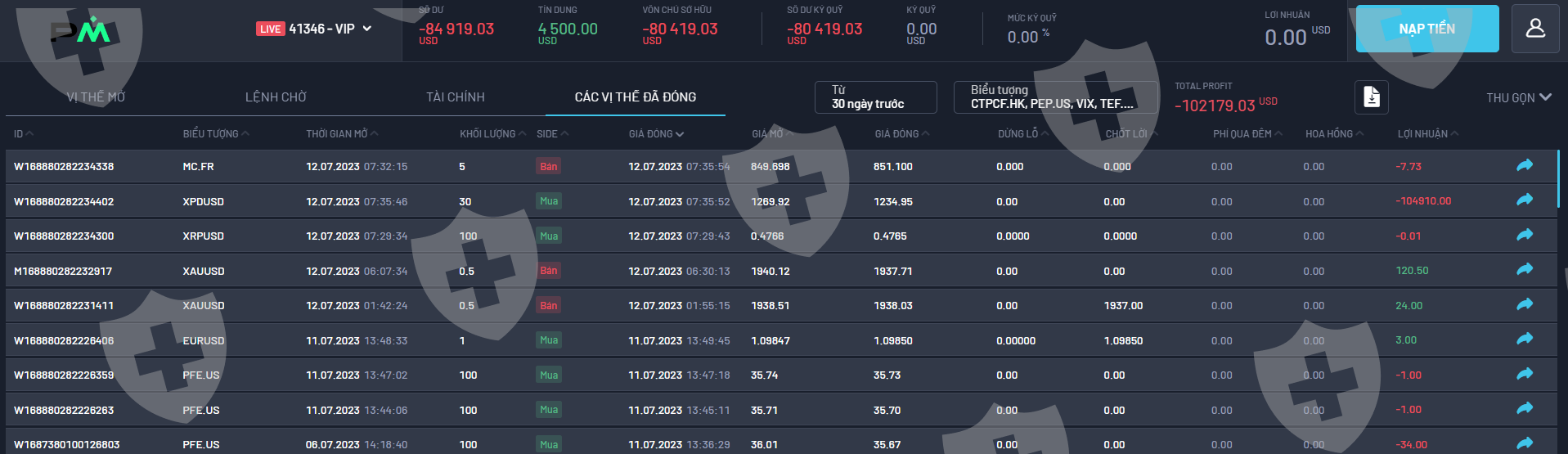Sort by GIÁ ĐÓNG time column
The height and width of the screenshot is (454, 1568).
[656, 134]
